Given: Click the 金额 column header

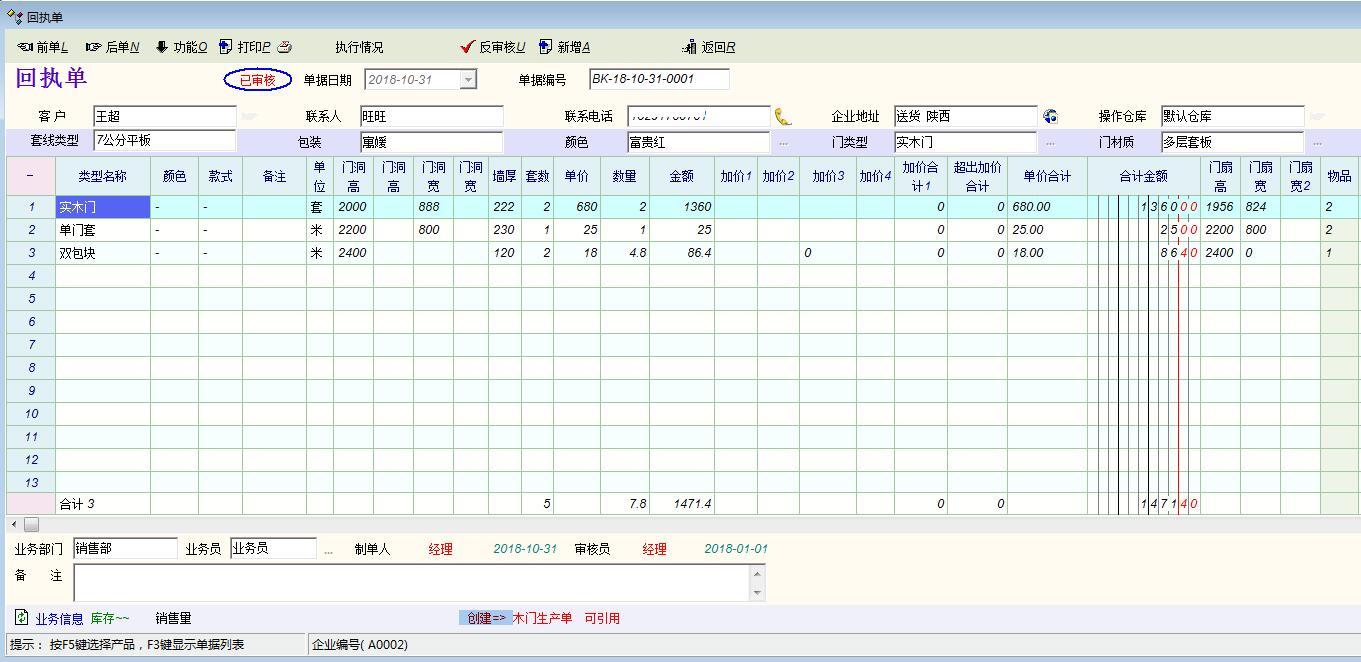Looking at the screenshot, I should [x=681, y=176].
